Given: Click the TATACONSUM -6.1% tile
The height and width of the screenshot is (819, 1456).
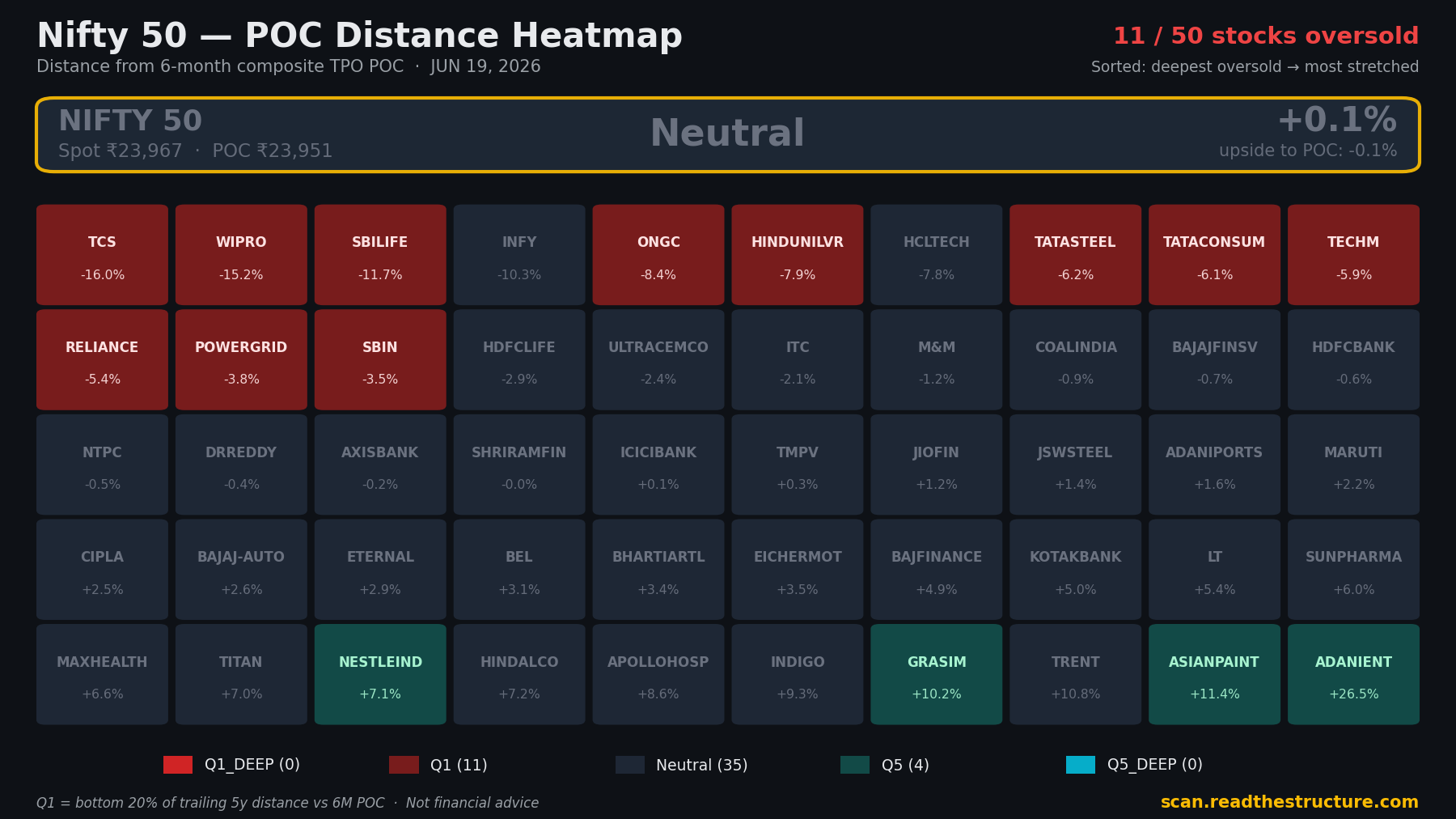Looking at the screenshot, I should coord(1214,255).
